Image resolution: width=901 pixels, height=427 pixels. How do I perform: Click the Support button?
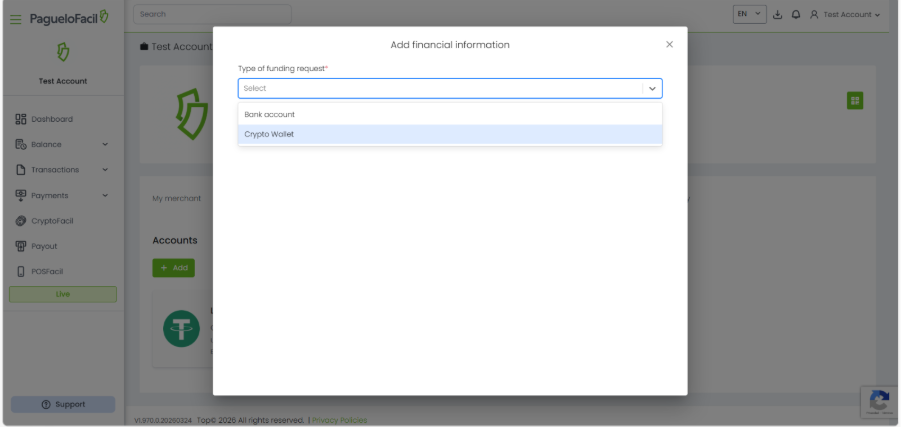(x=63, y=404)
